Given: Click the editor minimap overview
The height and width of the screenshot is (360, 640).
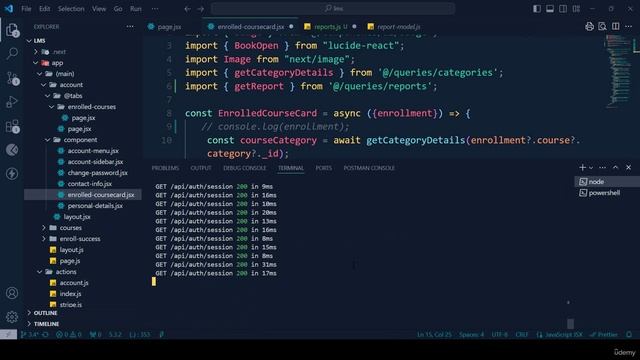Looking at the screenshot, I should [618, 71].
